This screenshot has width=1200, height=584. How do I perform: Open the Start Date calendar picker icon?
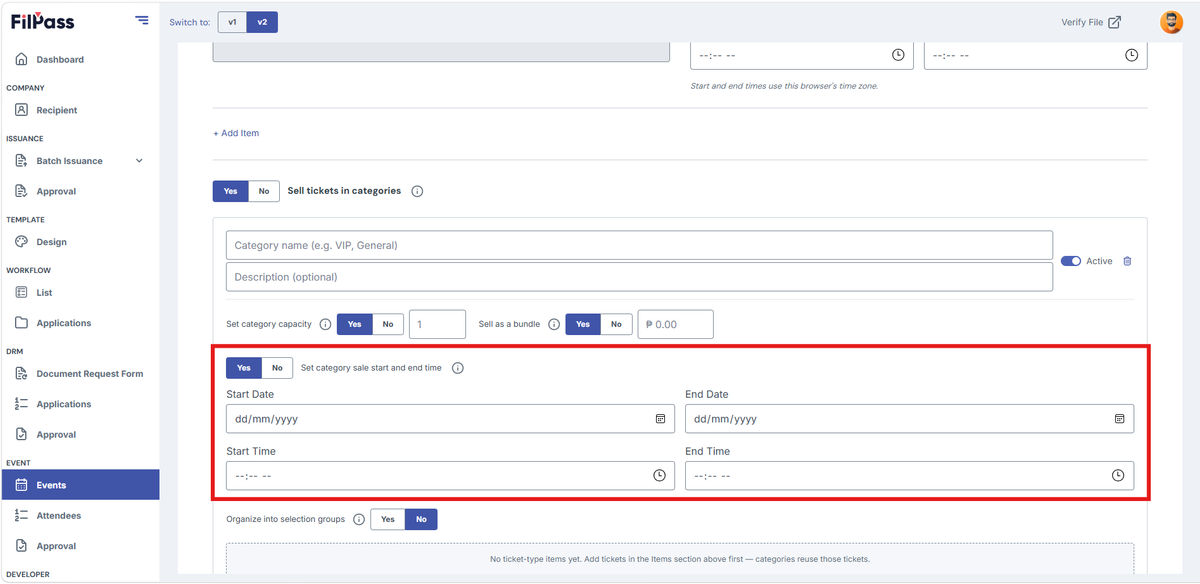pos(660,419)
